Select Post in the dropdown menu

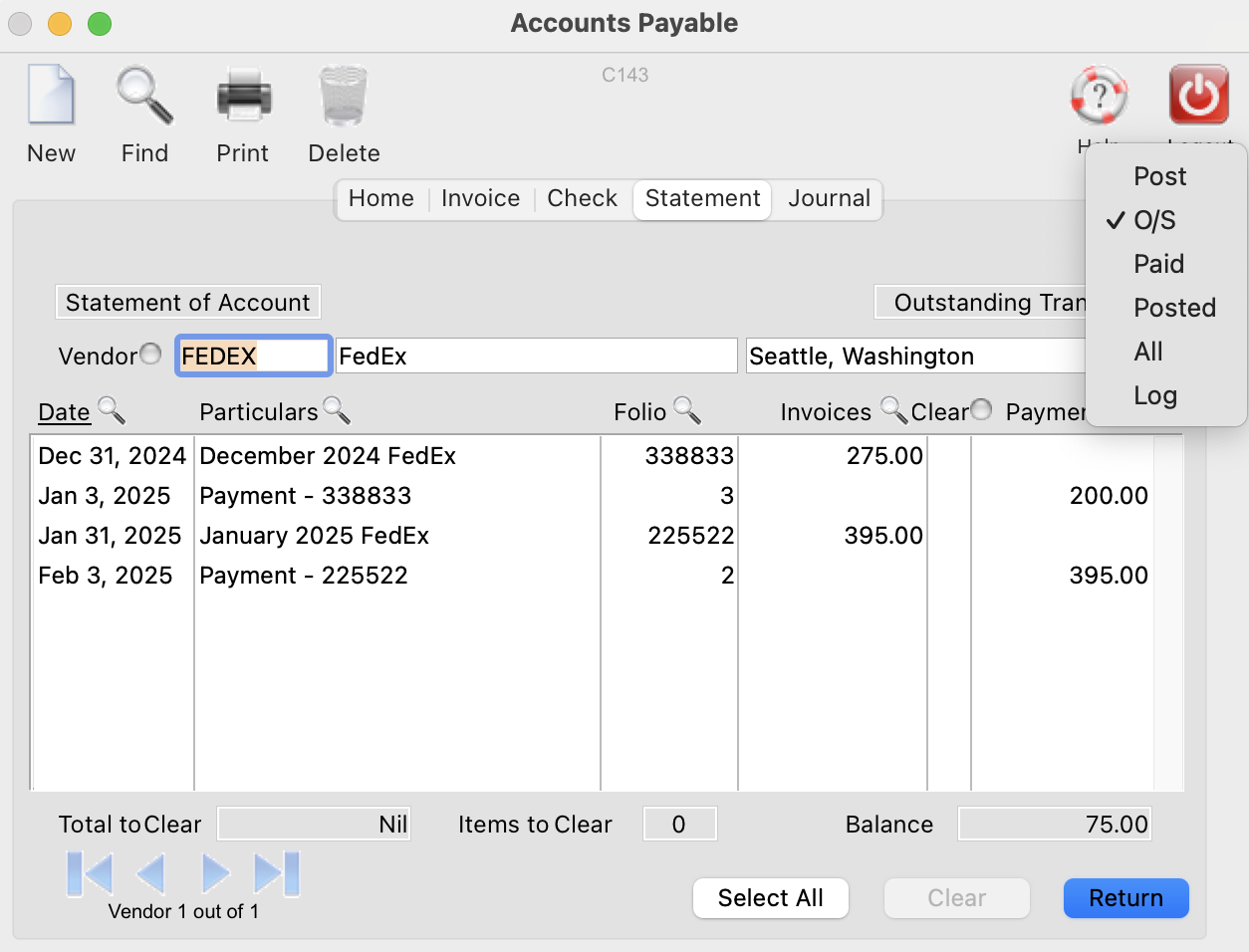point(1166,176)
